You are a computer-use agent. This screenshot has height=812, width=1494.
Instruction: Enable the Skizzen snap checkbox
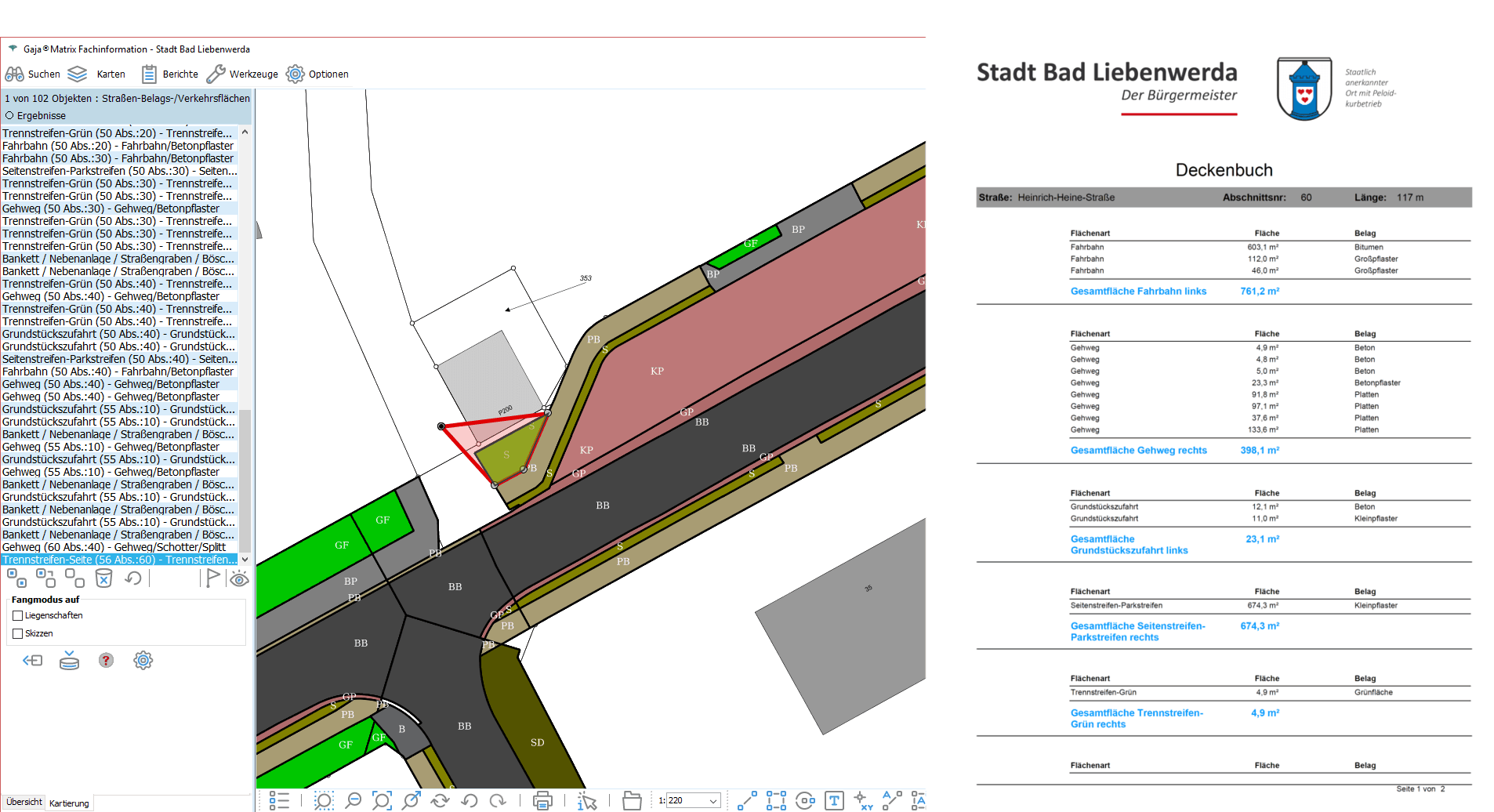point(18,634)
